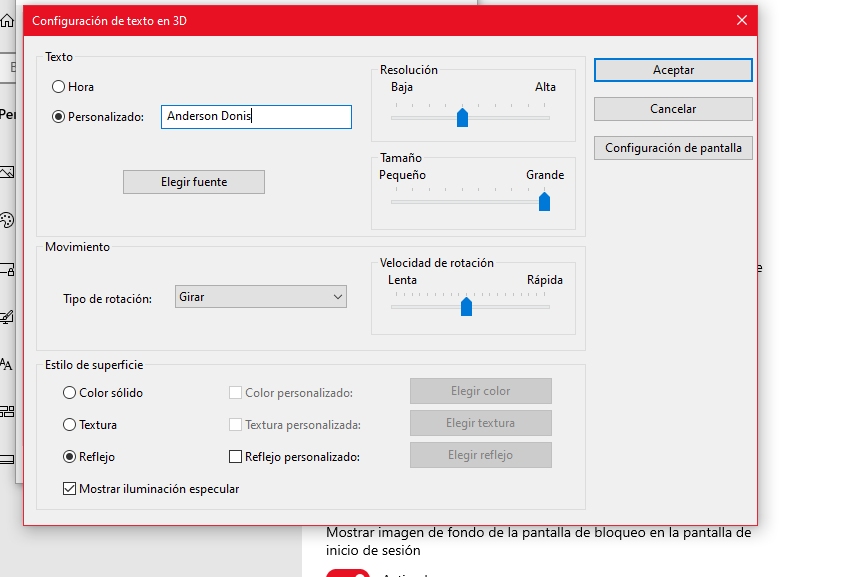Expand the Tipo de rotación dropdown
This screenshot has width=850, height=577.
point(260,297)
